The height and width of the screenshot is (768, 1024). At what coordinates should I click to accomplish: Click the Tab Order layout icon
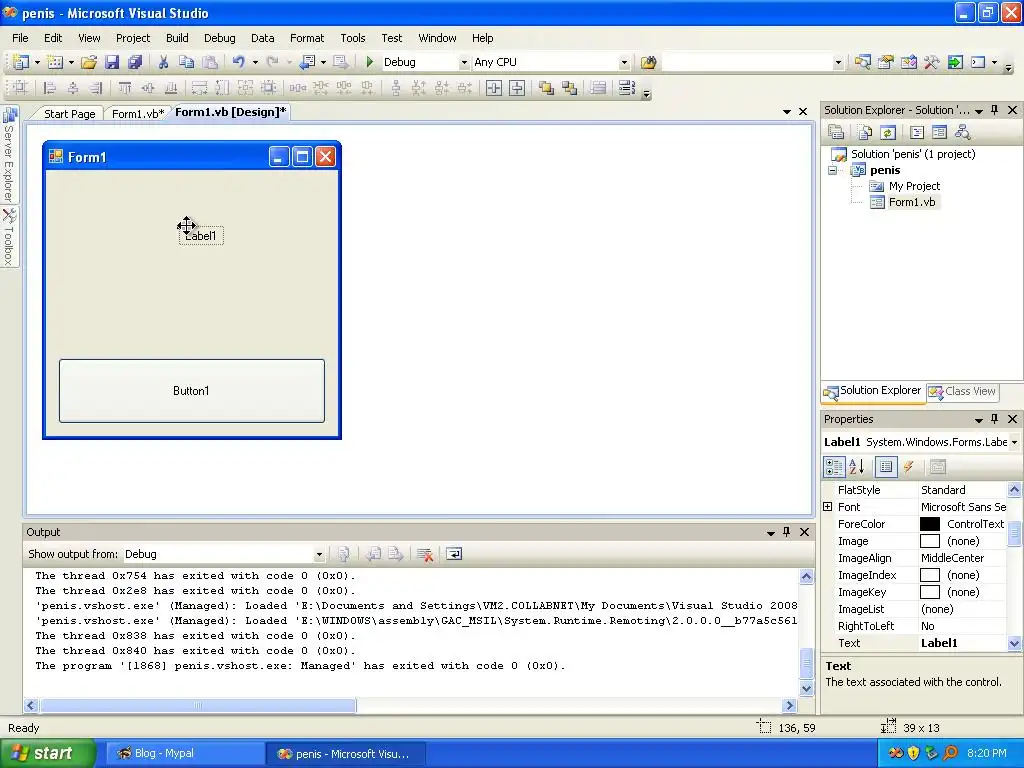click(626, 88)
